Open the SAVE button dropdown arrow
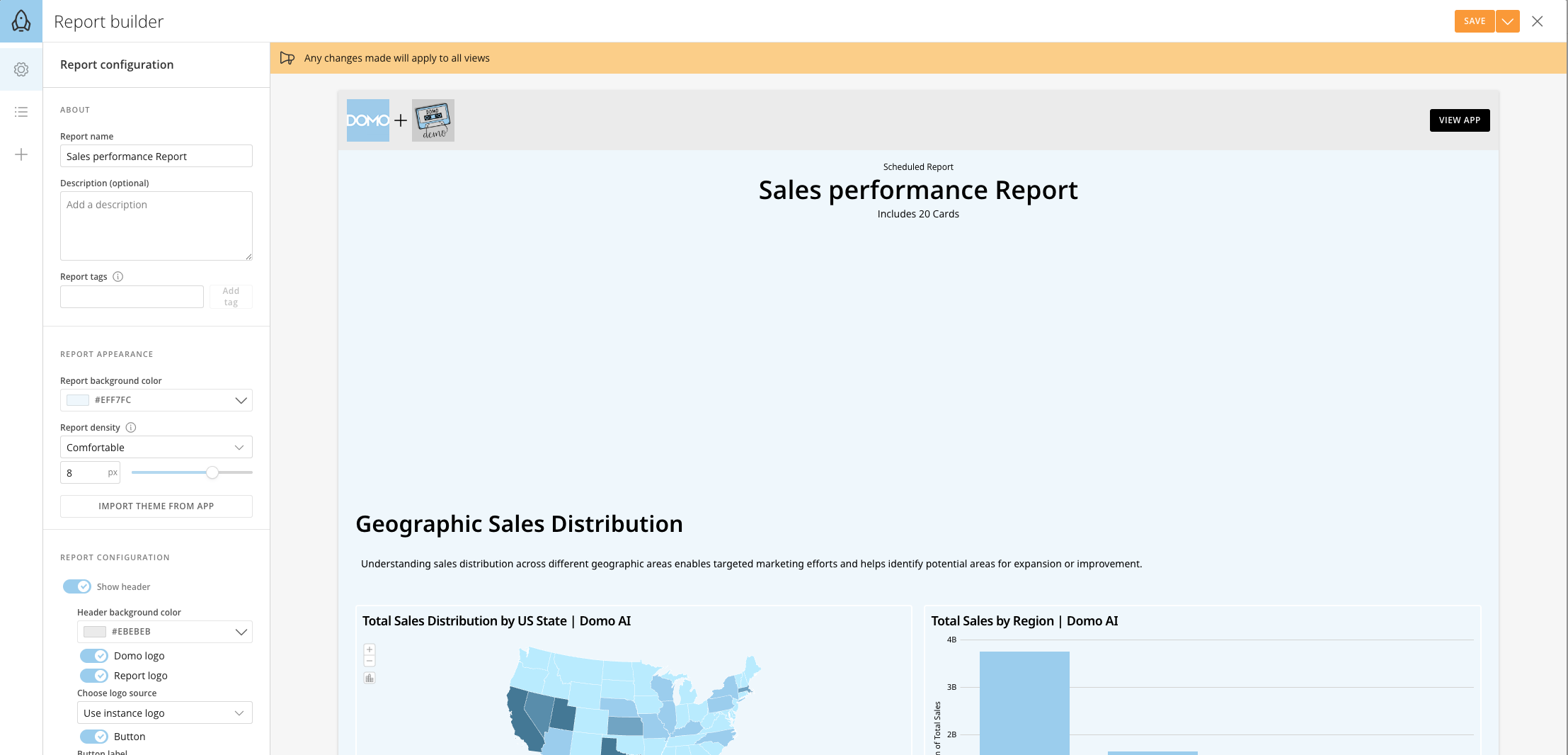Viewport: 1568px width, 755px height. click(x=1507, y=21)
